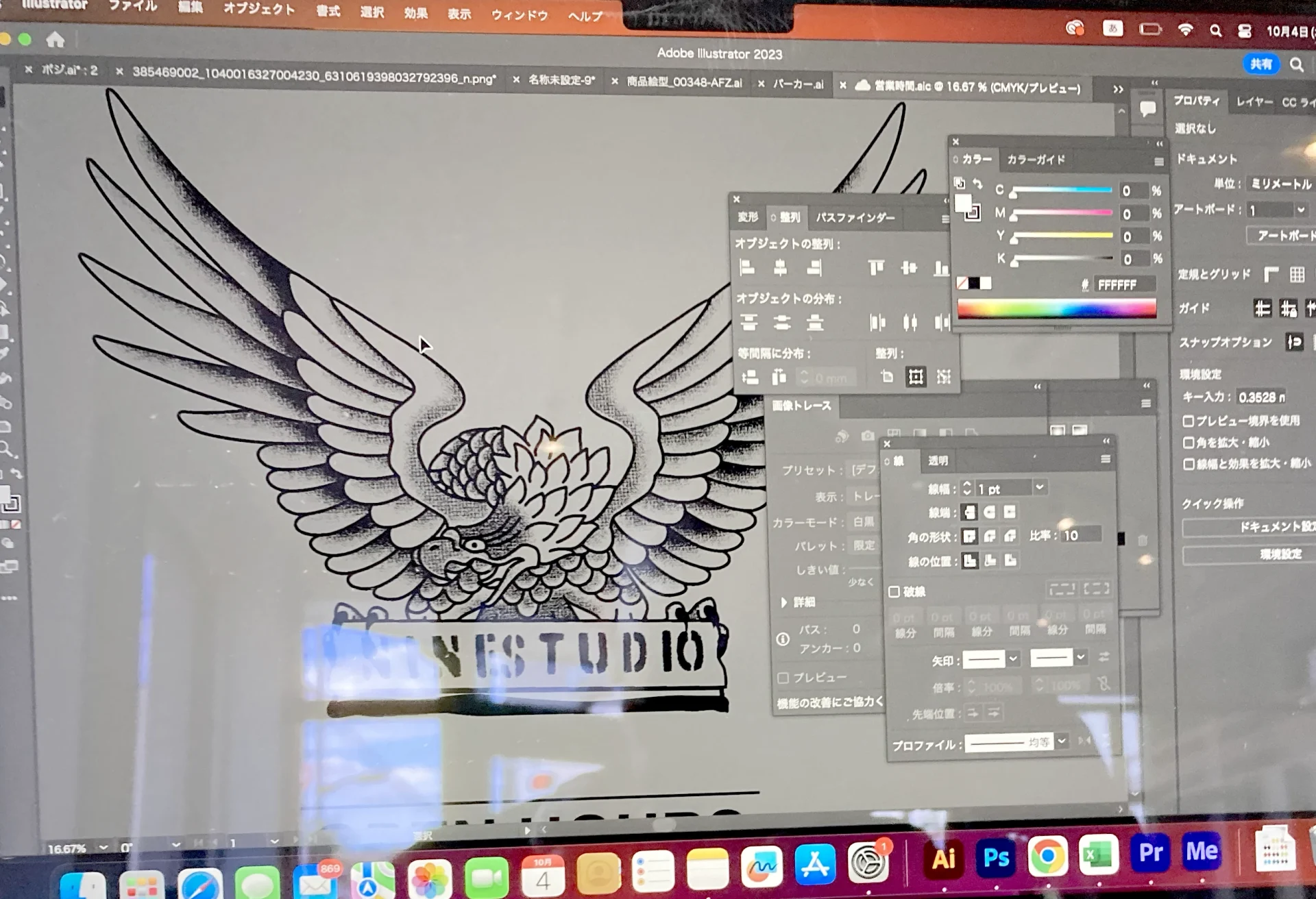
Task: Switch to パスファインダー tab
Action: [855, 217]
